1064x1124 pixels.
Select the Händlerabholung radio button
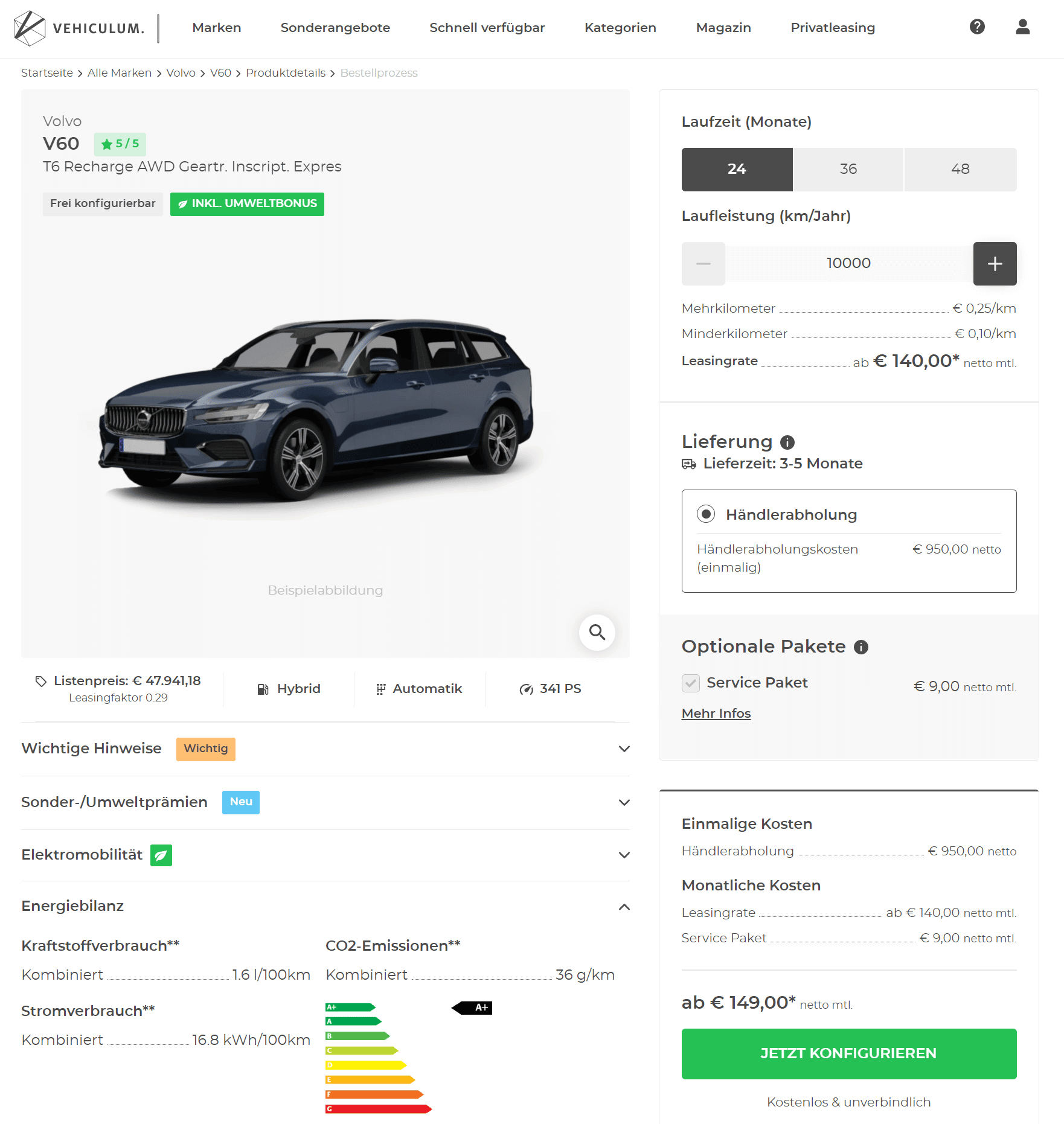[x=706, y=514]
